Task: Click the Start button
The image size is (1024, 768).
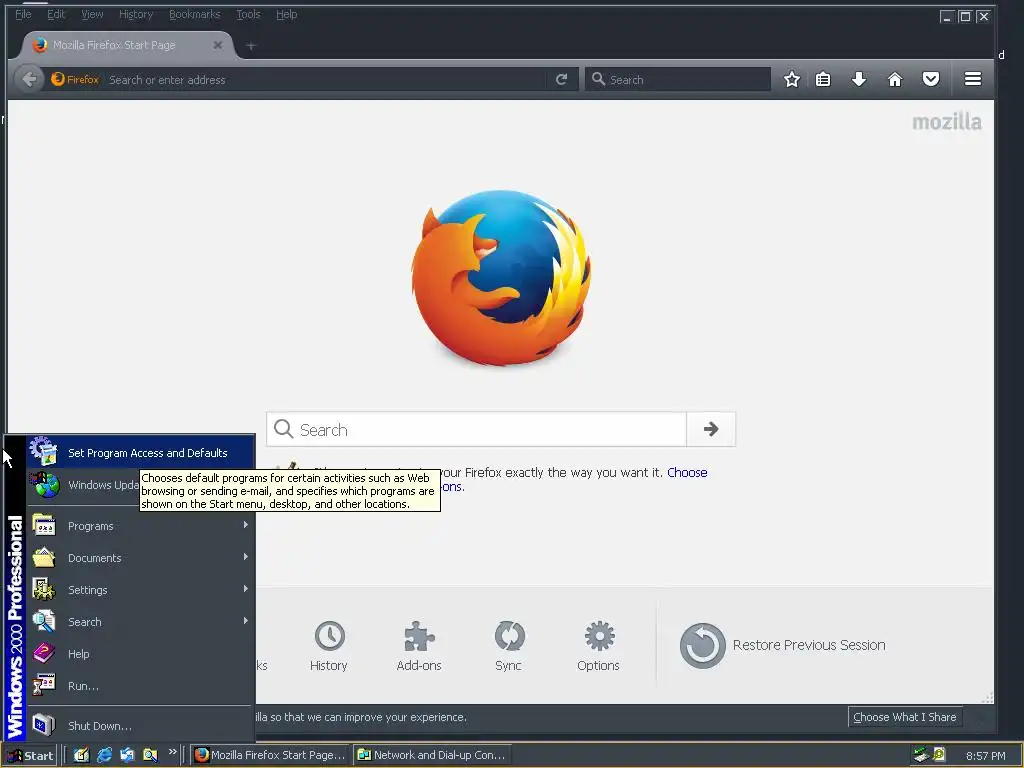Action: (30, 756)
